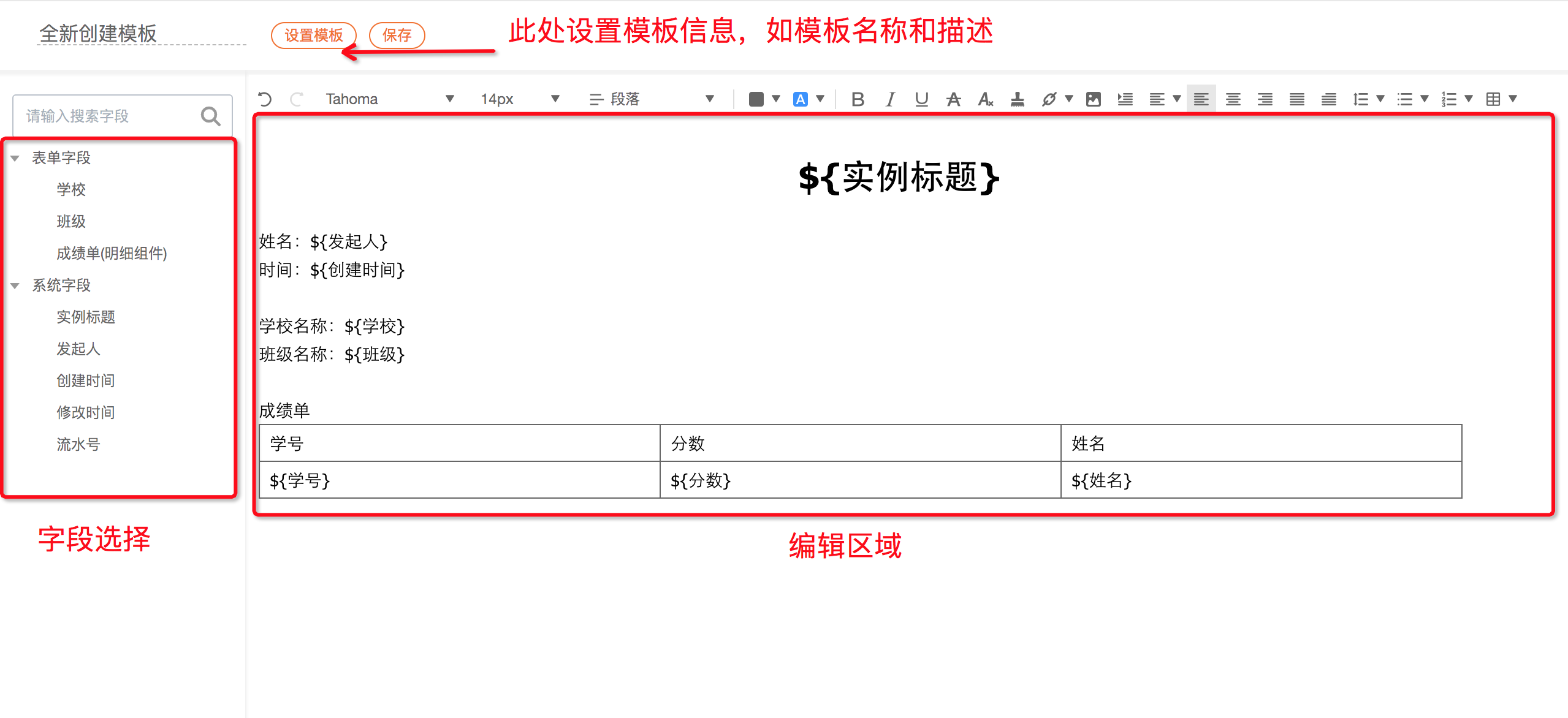Apply strikethrough formatting
Image resolution: width=1568 pixels, height=718 pixels.
(953, 99)
